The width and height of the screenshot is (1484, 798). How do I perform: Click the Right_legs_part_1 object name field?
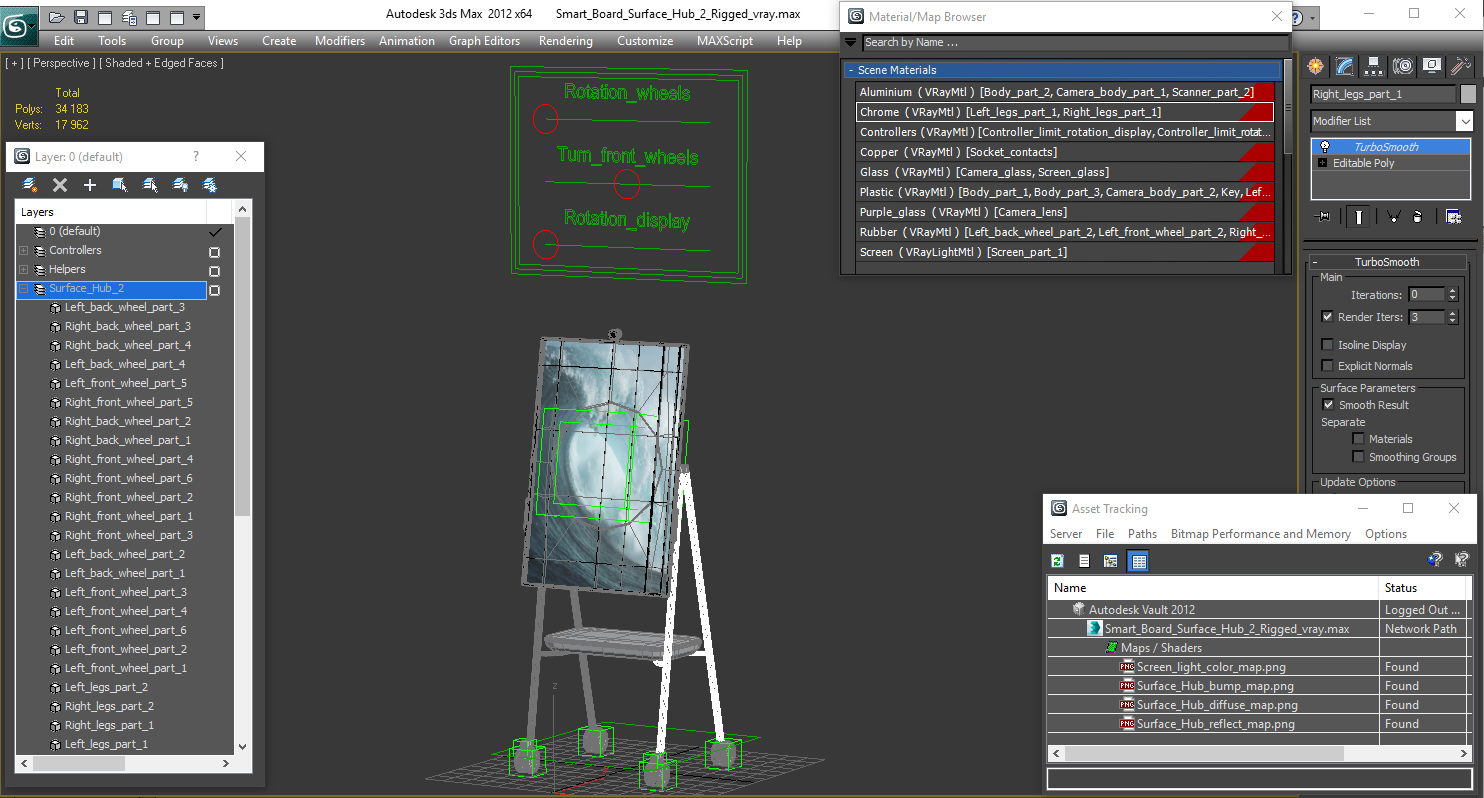pos(1384,94)
